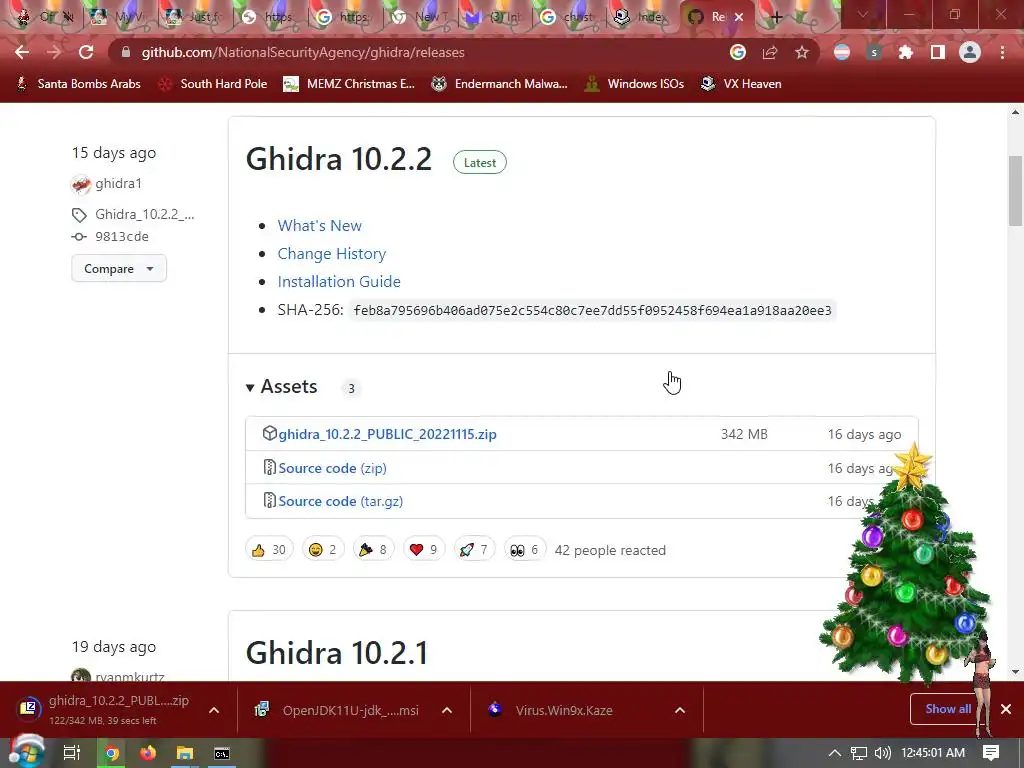
Task: Open the Chrome three-dot menu
Action: click(1002, 52)
